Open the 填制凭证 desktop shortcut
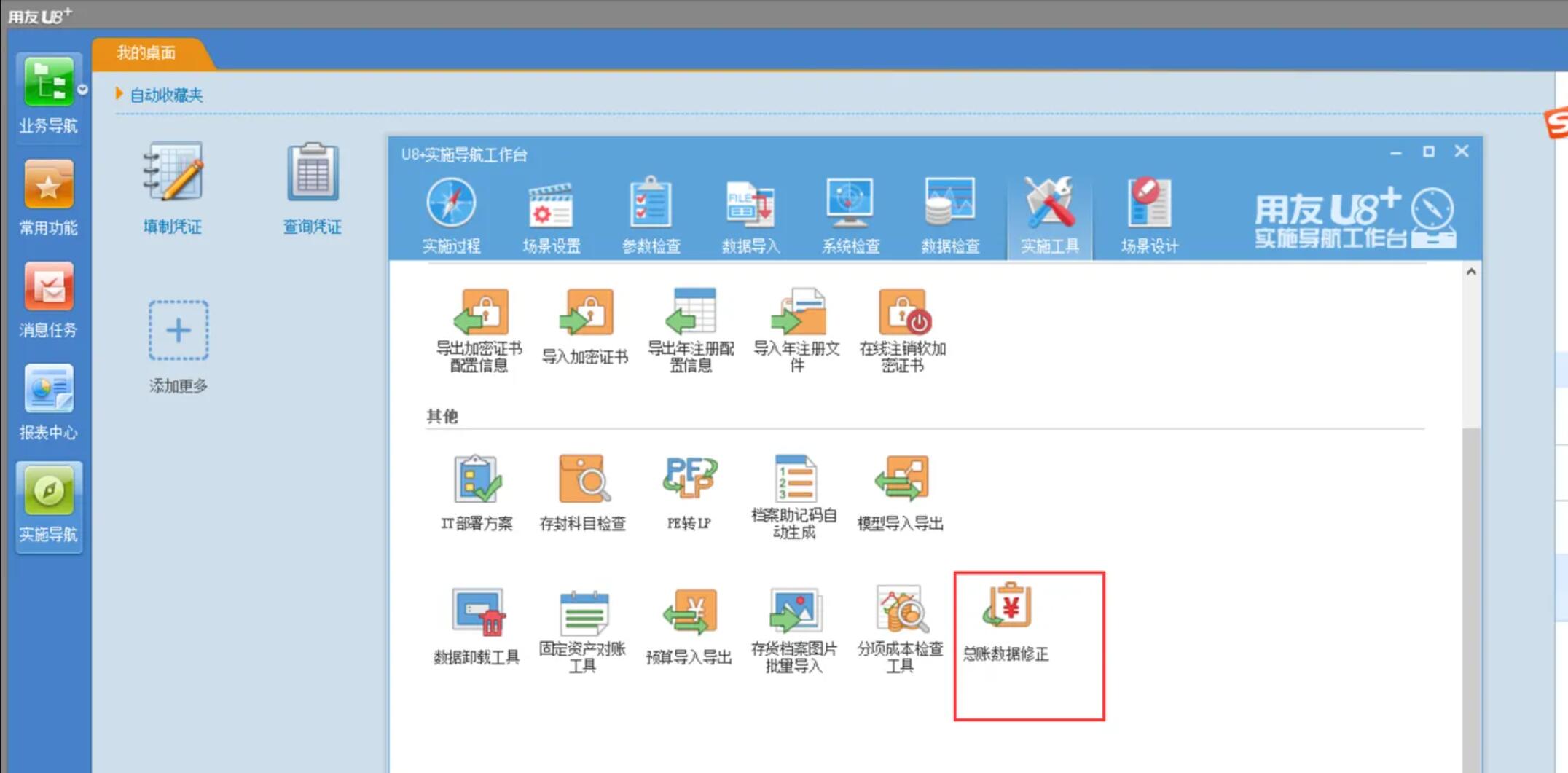The width and height of the screenshot is (1568, 773). click(x=173, y=188)
